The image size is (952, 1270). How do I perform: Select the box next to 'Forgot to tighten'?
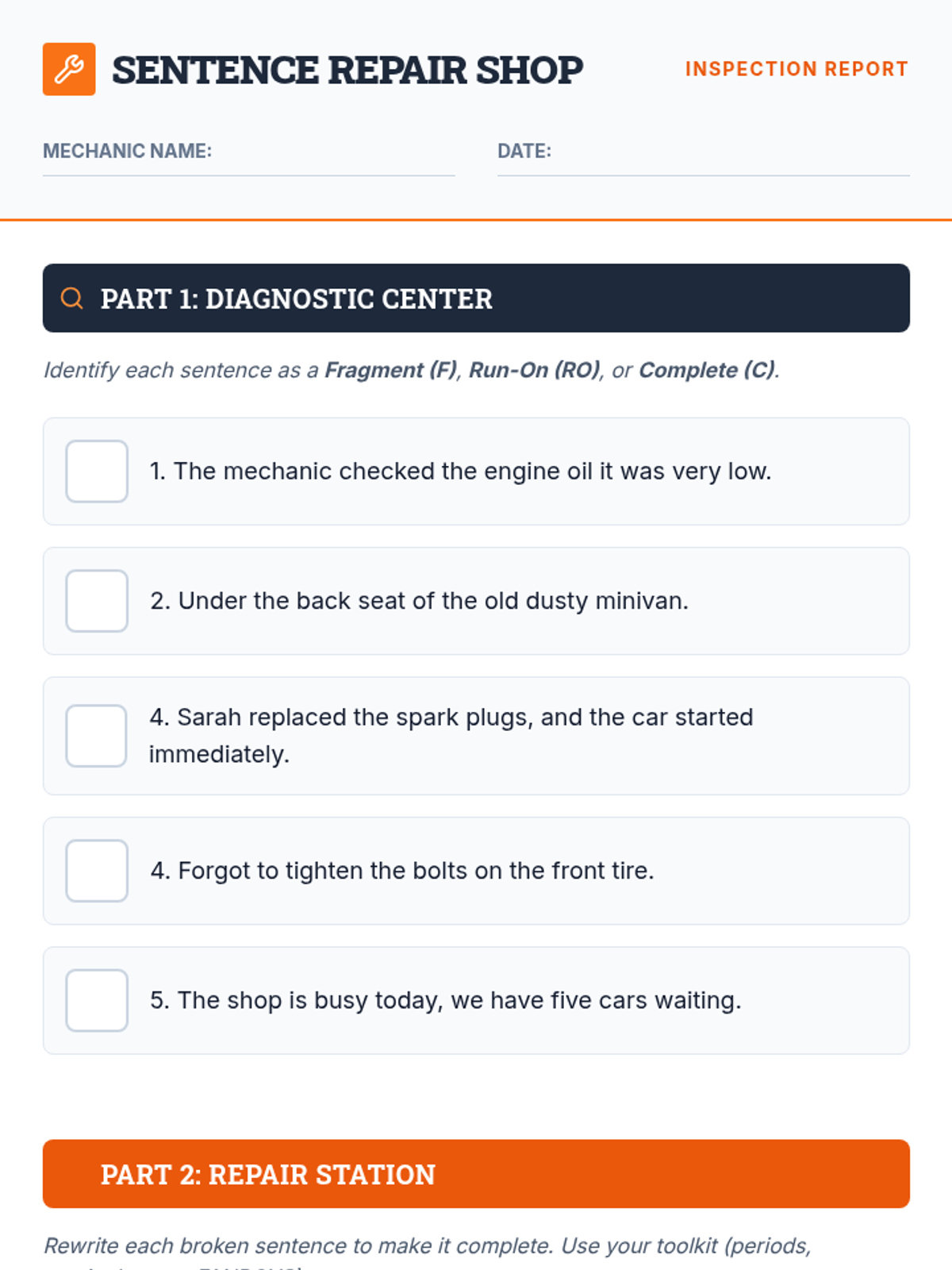(97, 871)
